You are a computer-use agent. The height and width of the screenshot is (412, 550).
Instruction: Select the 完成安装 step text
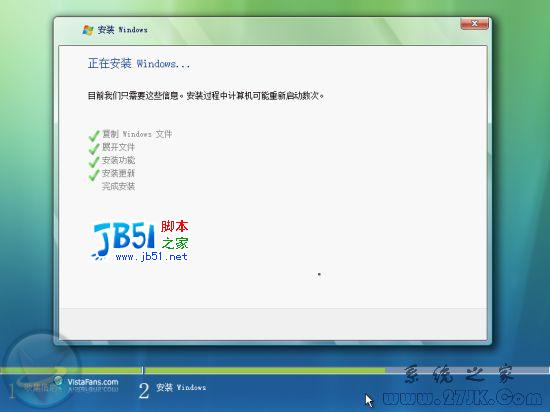click(118, 186)
